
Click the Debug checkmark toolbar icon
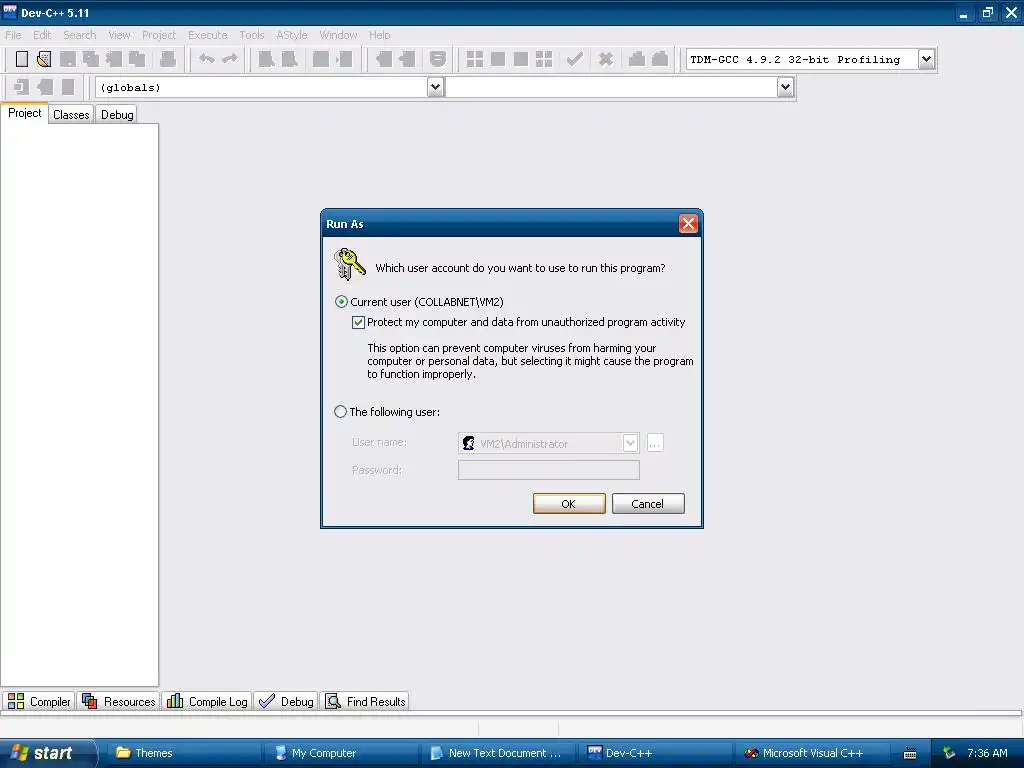pyautogui.click(x=575, y=59)
